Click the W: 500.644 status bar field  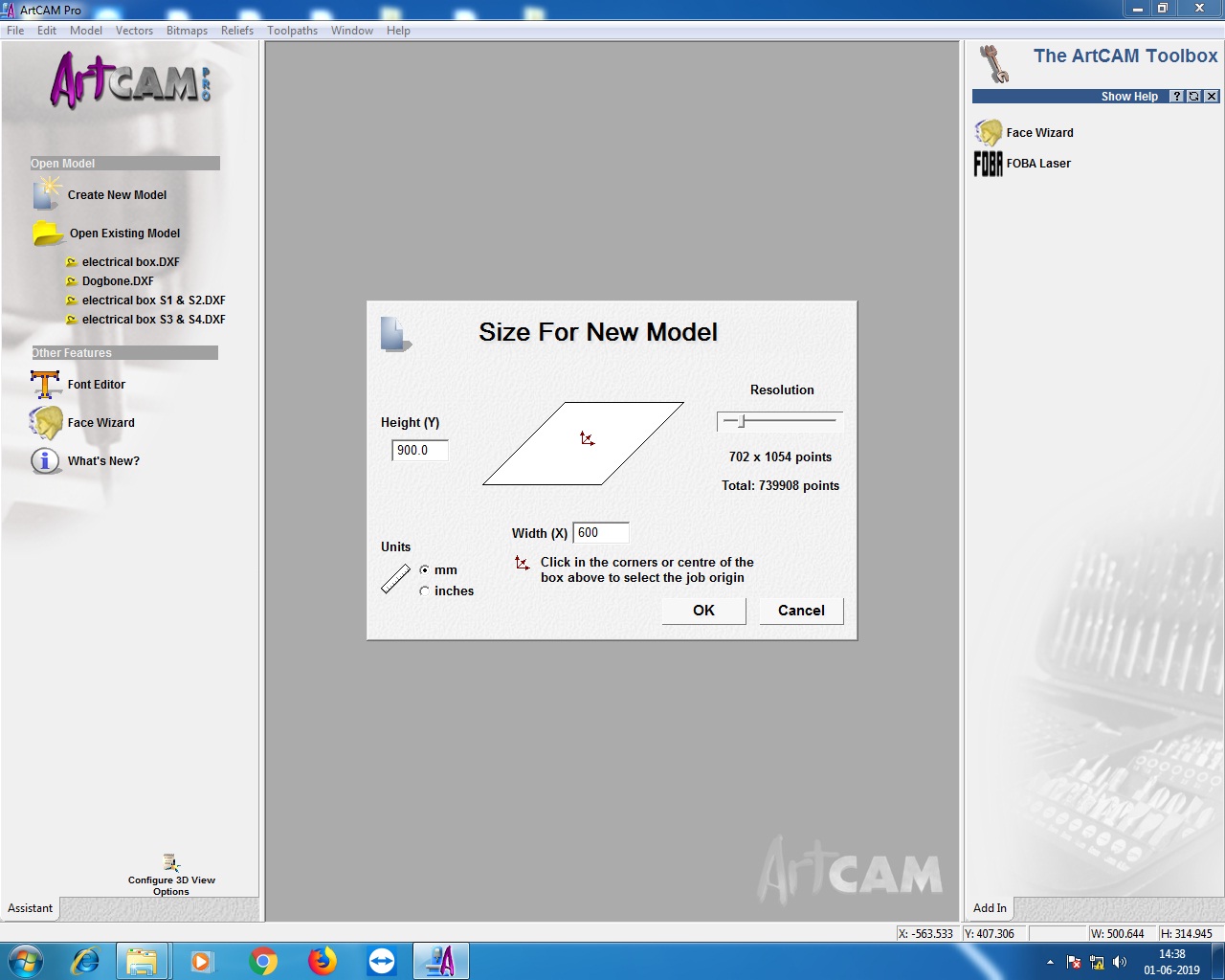[1122, 934]
